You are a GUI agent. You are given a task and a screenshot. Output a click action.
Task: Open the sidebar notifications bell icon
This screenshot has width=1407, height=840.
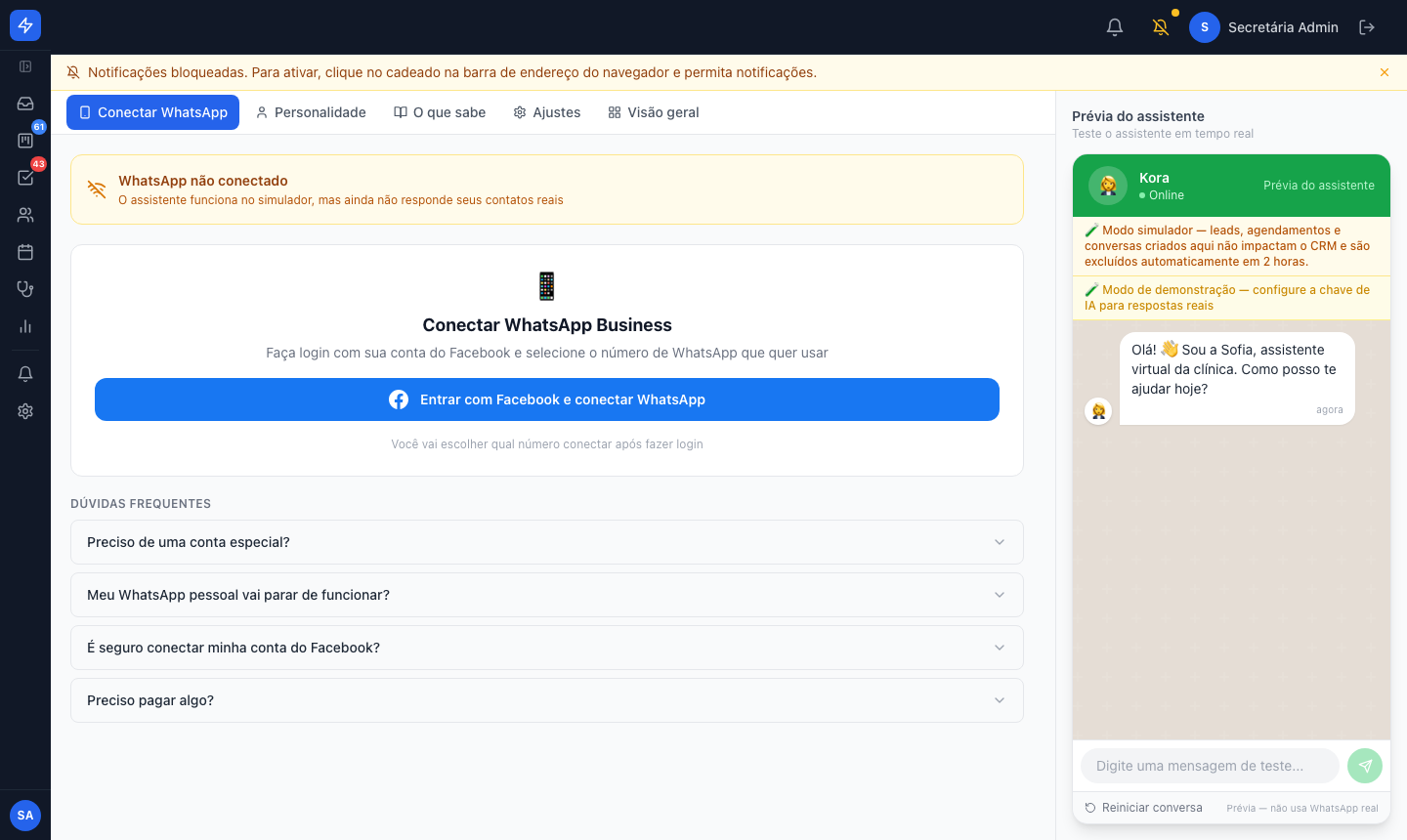coord(25,374)
